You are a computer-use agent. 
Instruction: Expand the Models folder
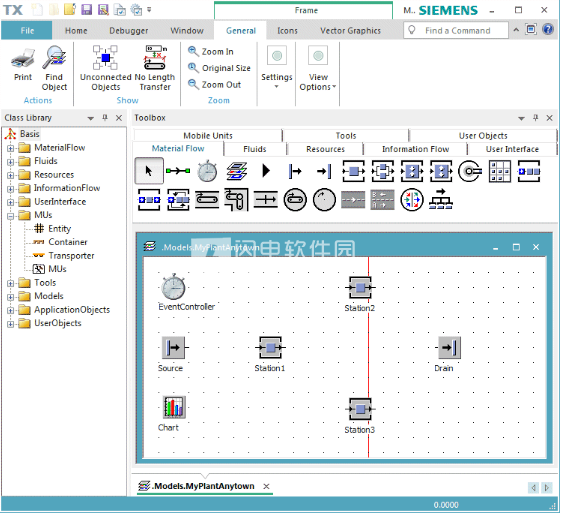click(x=10, y=297)
